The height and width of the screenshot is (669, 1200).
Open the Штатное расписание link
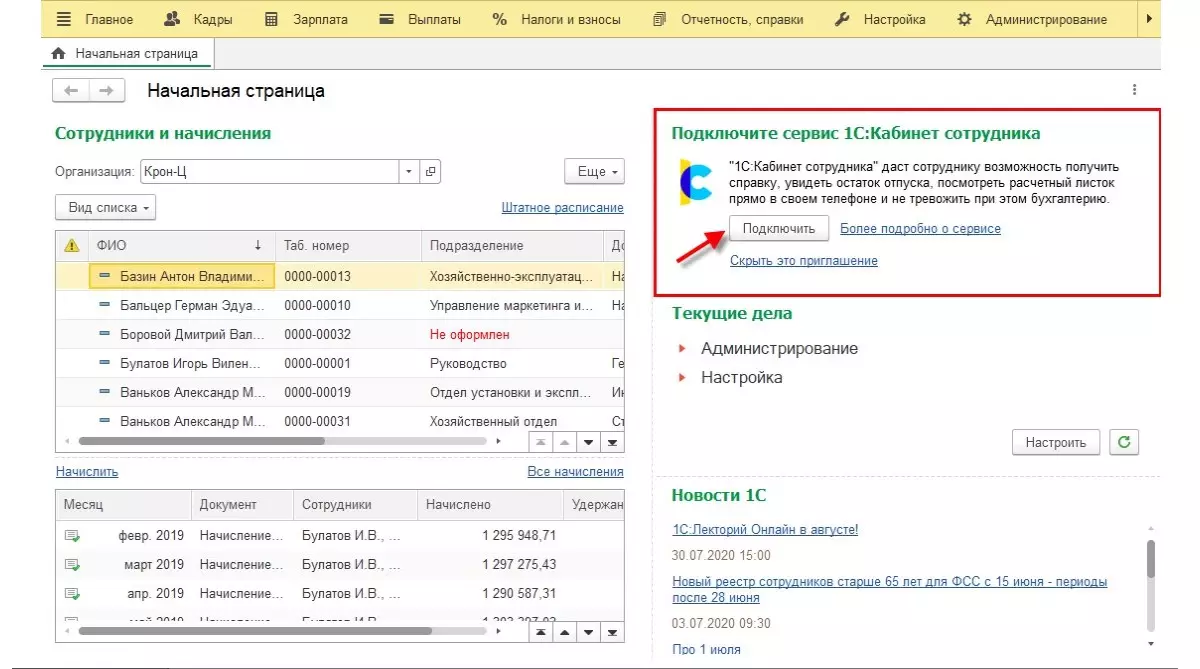(562, 208)
